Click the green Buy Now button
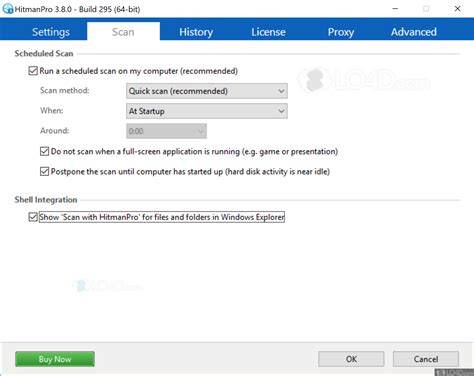The width and height of the screenshot is (474, 376). click(x=55, y=359)
